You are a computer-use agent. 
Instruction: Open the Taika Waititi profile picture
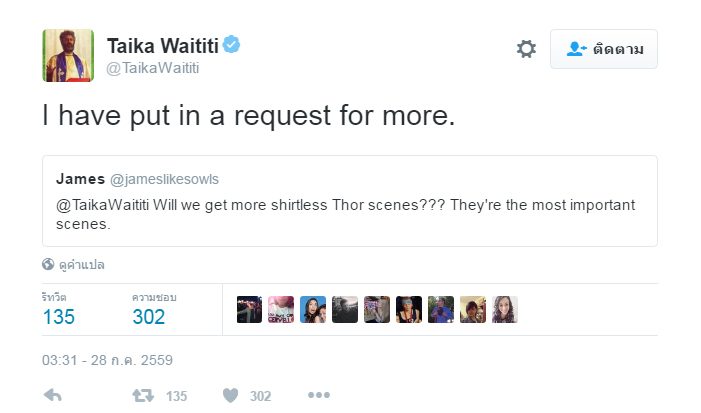(x=68, y=55)
